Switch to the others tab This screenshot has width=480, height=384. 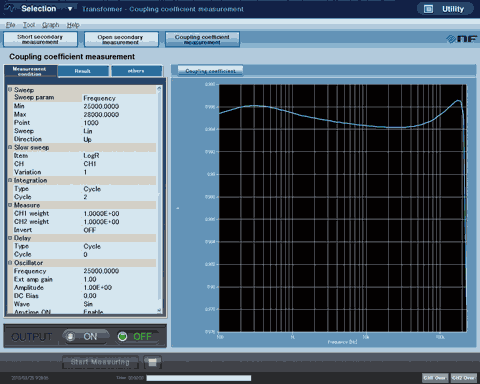pos(136,71)
